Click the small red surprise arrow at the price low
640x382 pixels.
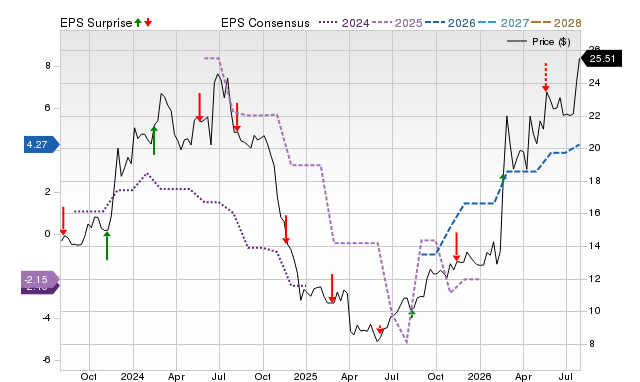[x=380, y=329]
